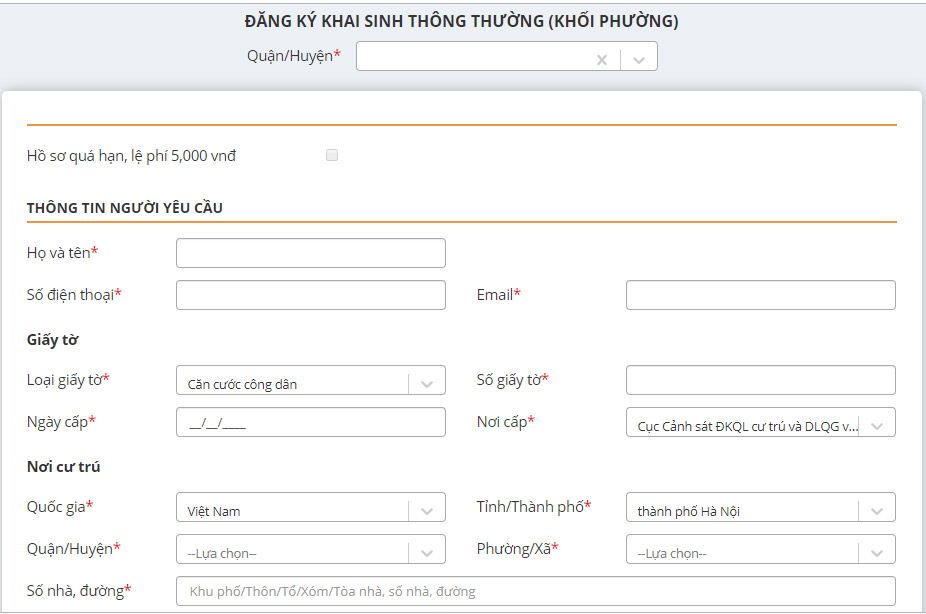Click the ĐĂNG KÝ KHAI SINH title text
Viewport: 926px width, 614px height.
tap(463, 15)
